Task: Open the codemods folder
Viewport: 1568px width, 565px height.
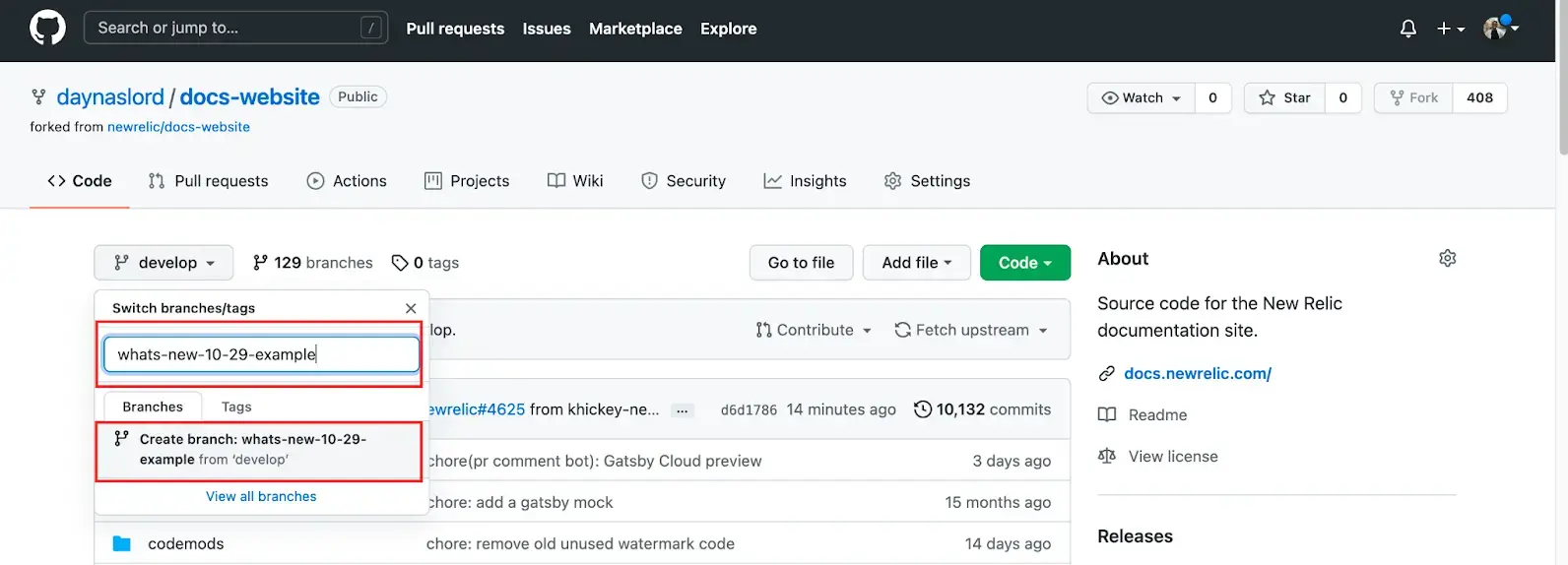Action: (x=185, y=543)
